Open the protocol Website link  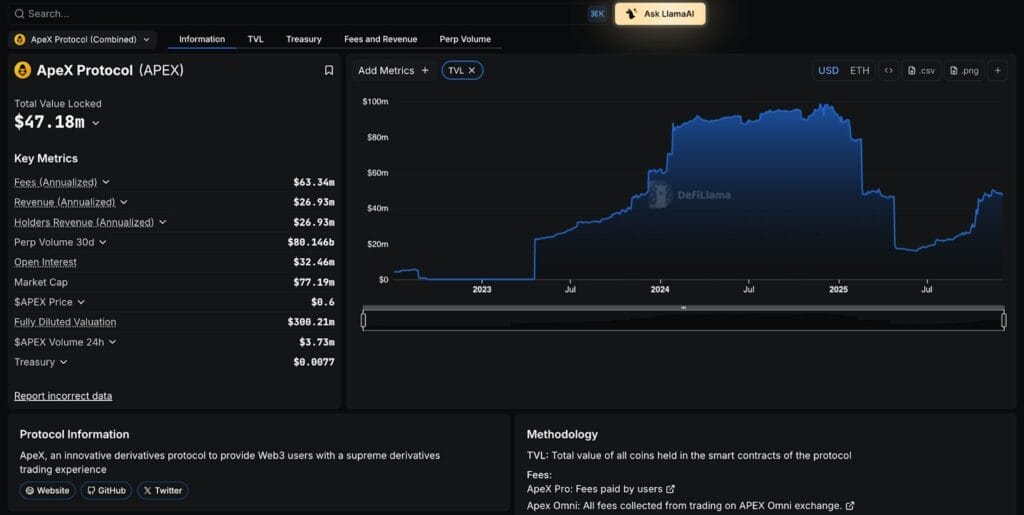(48, 490)
